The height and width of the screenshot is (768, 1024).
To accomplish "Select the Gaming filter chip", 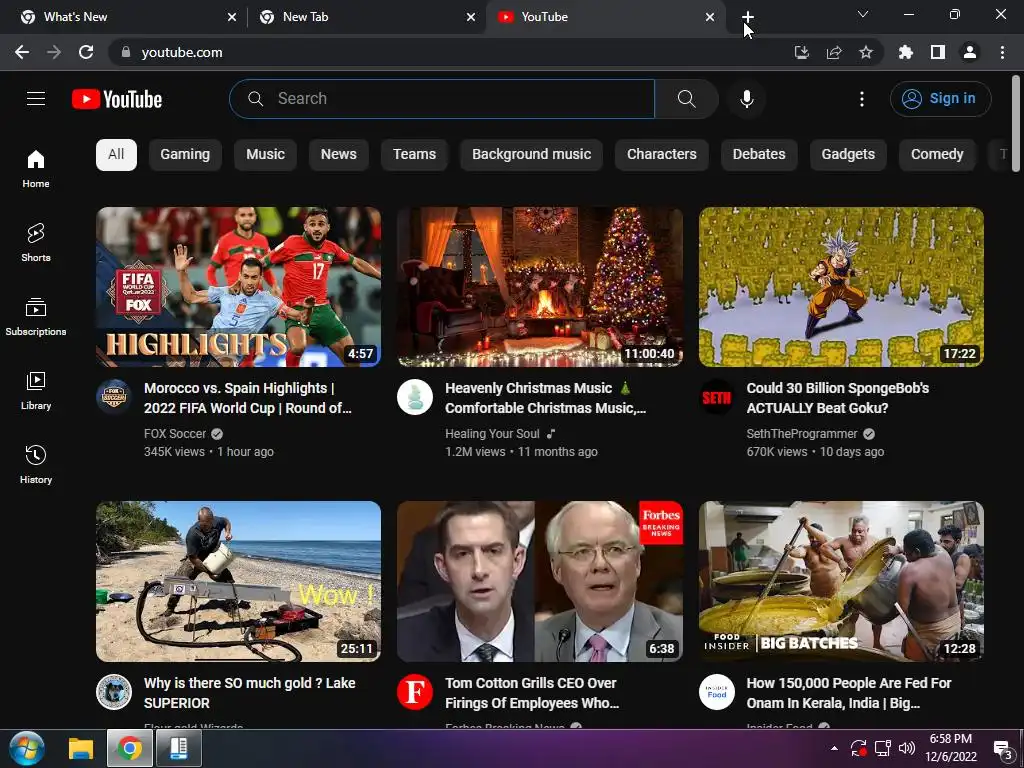I will coord(185,155).
